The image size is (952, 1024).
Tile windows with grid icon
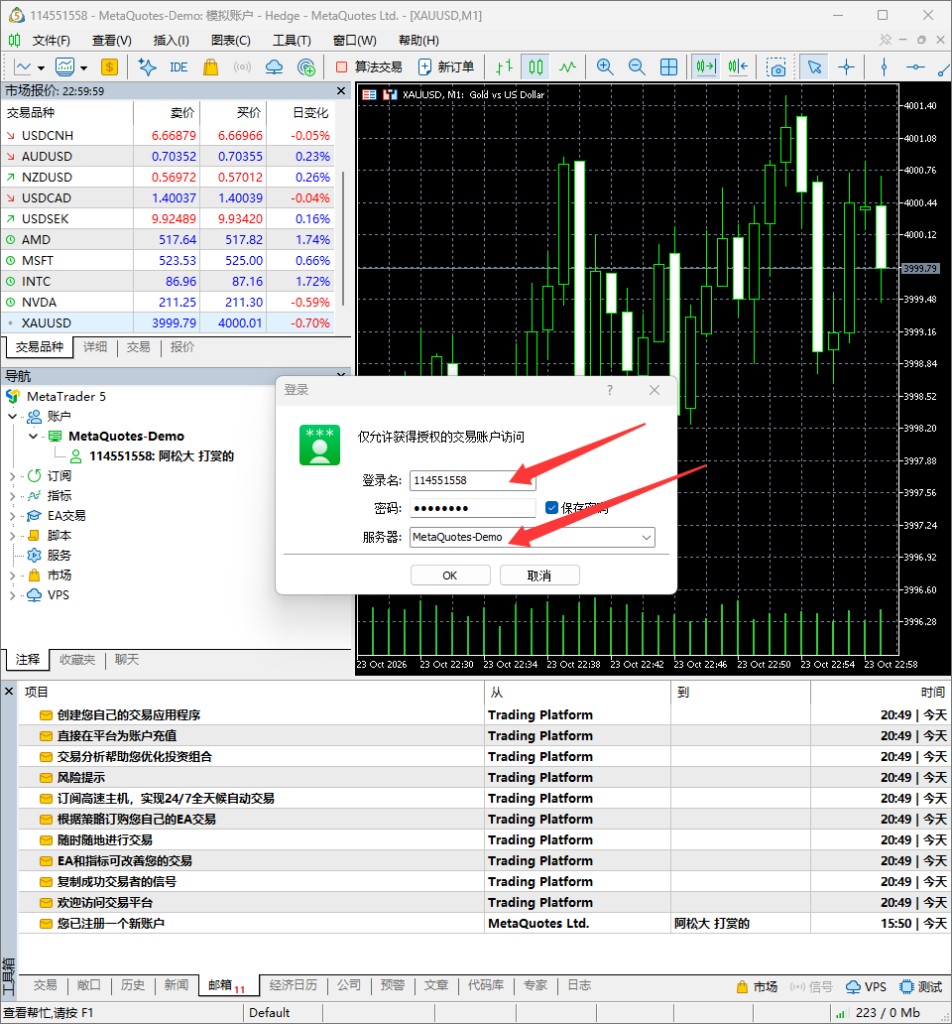(669, 67)
